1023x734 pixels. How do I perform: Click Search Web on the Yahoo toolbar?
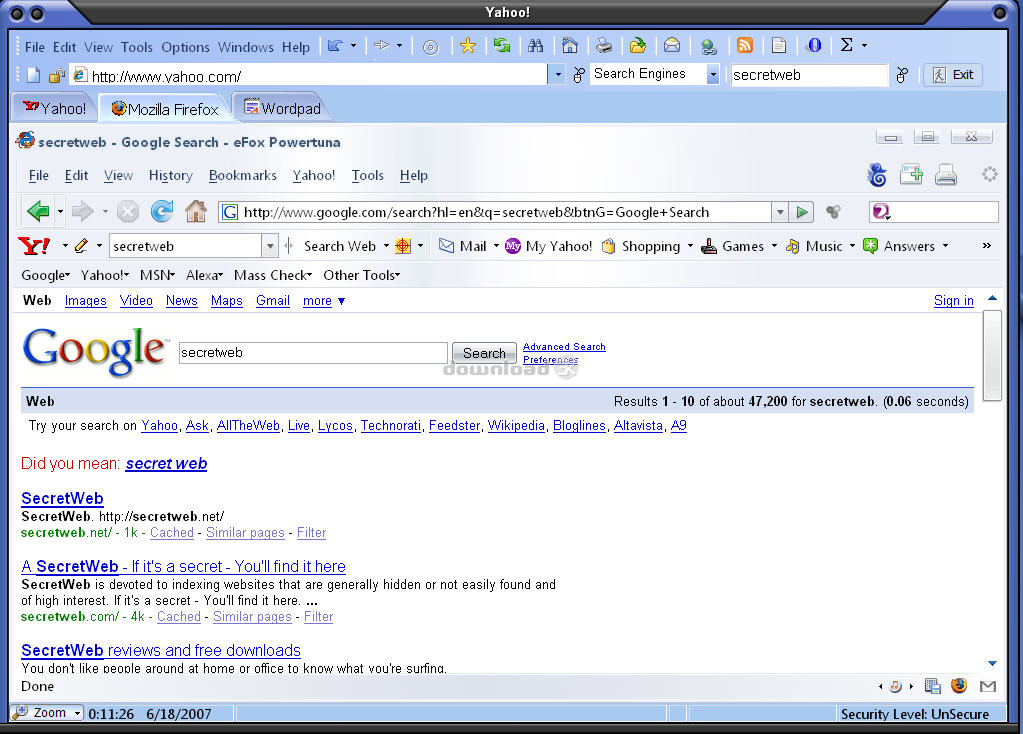340,247
